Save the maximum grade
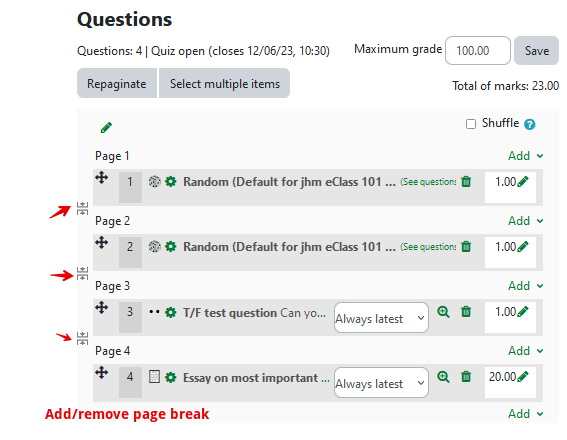Image resolution: width=567 pixels, height=440 pixels. pos(537,50)
